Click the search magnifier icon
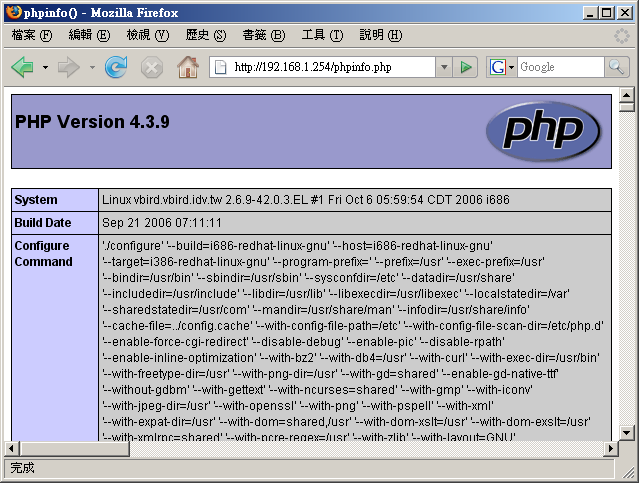Viewport: 639px width, 483px height. click(x=619, y=67)
